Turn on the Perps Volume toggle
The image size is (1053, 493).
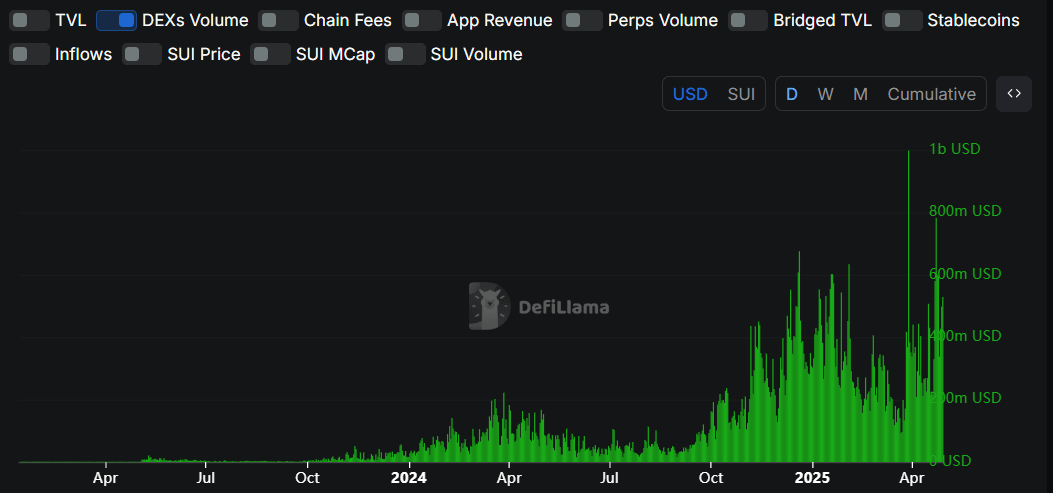coord(582,20)
